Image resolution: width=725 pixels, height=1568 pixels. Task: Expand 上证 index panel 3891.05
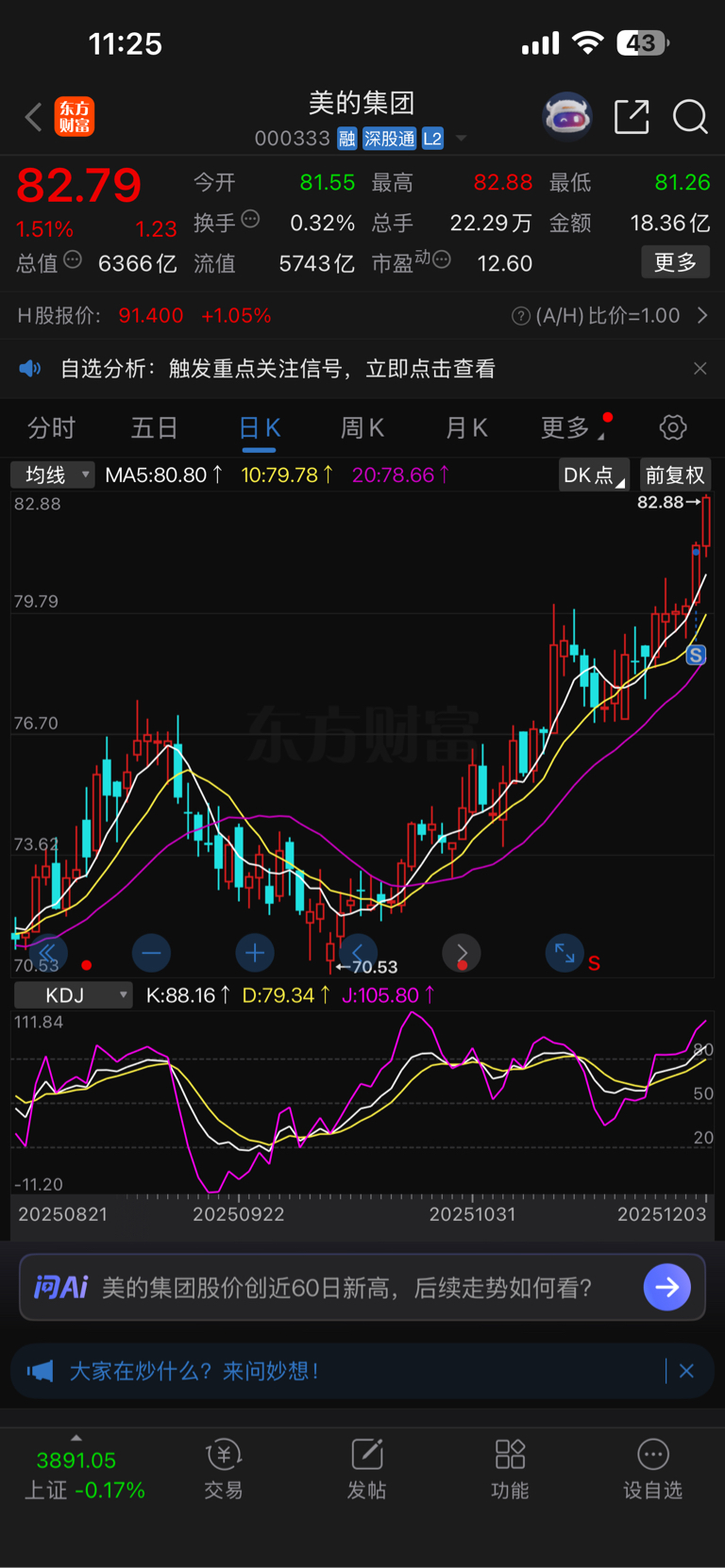point(84,1474)
